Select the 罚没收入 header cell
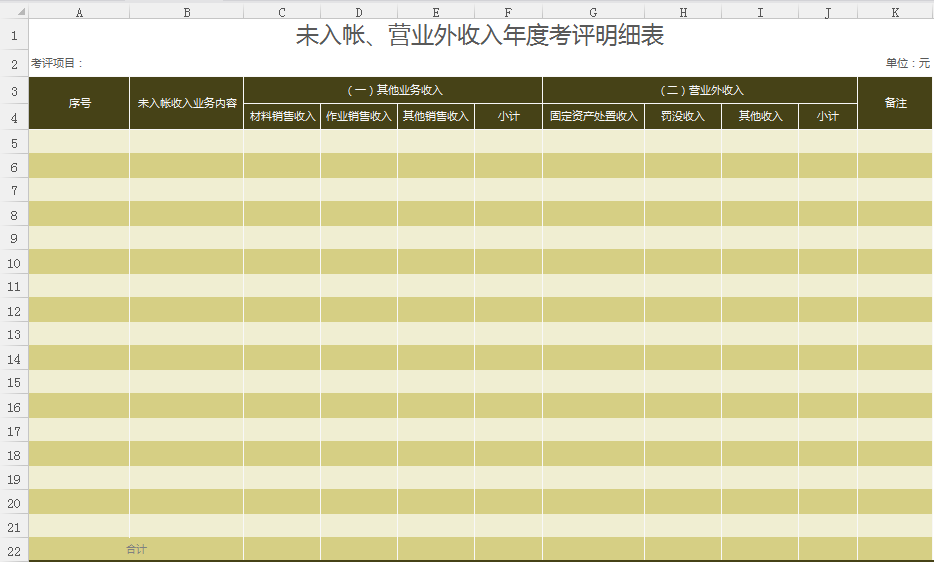This screenshot has height=562, width=934. [x=682, y=117]
